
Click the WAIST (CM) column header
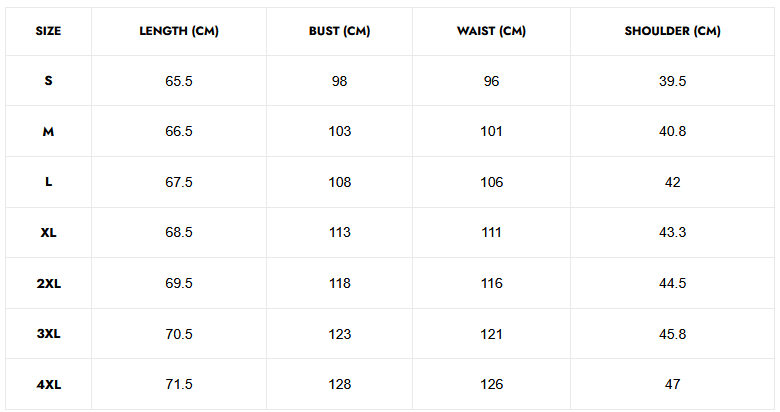point(491,31)
